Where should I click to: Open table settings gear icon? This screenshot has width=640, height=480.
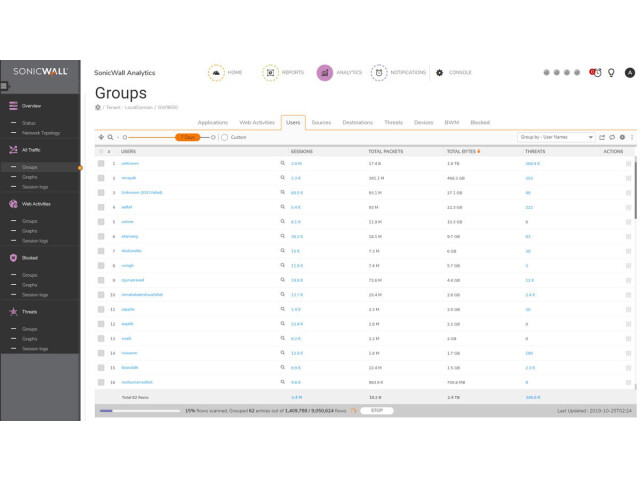pos(622,137)
